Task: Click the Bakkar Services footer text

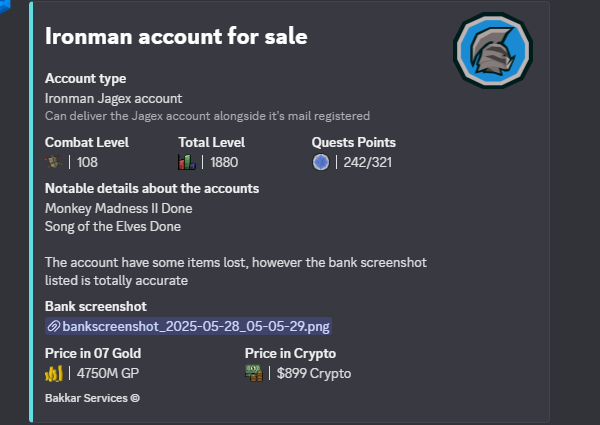Action: [x=92, y=398]
